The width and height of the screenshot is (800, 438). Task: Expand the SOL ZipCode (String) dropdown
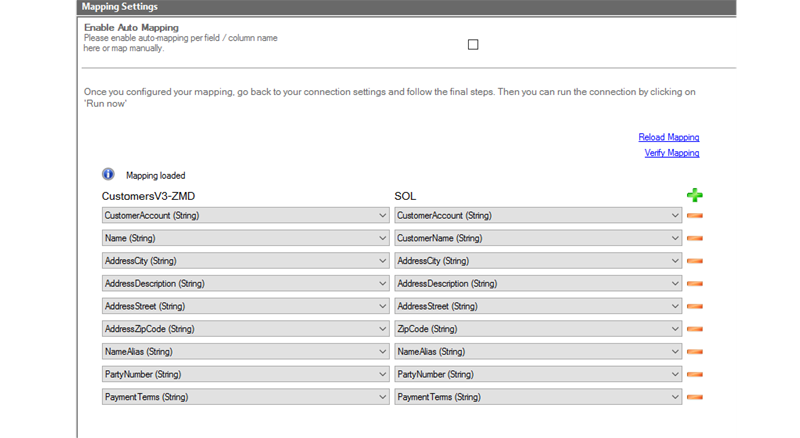point(538,329)
